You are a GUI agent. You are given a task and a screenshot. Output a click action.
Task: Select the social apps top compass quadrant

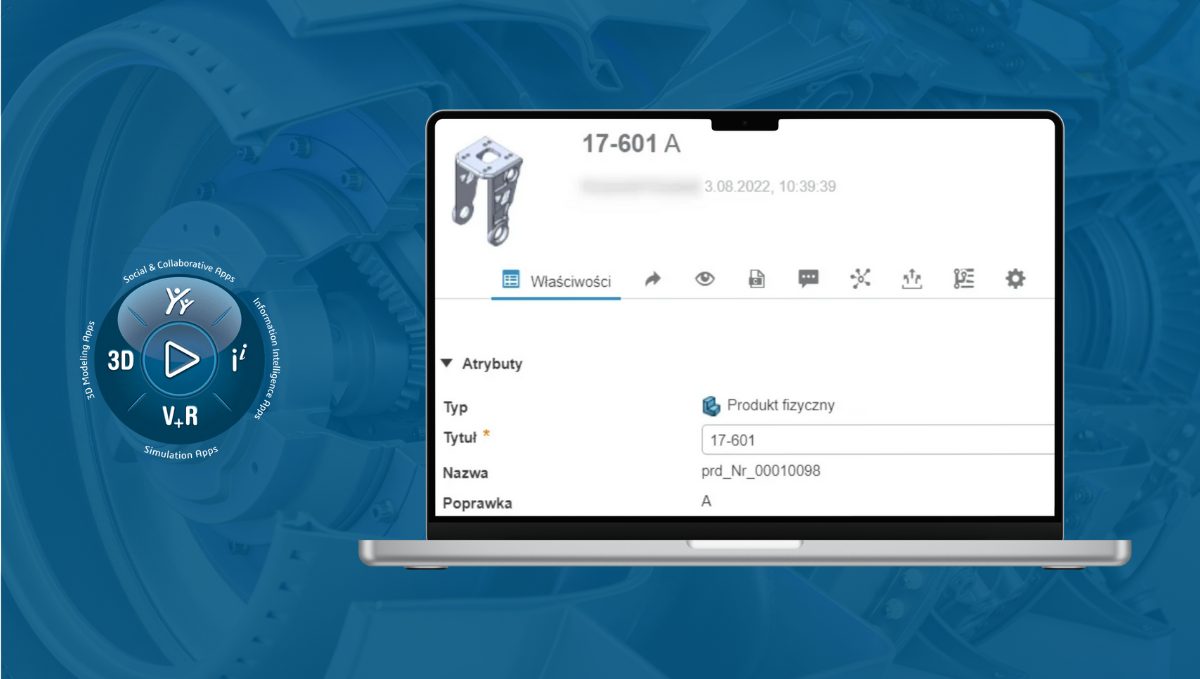[179, 299]
